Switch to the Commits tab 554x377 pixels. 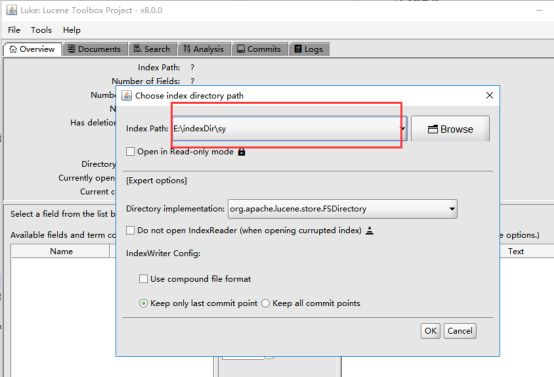(x=259, y=49)
